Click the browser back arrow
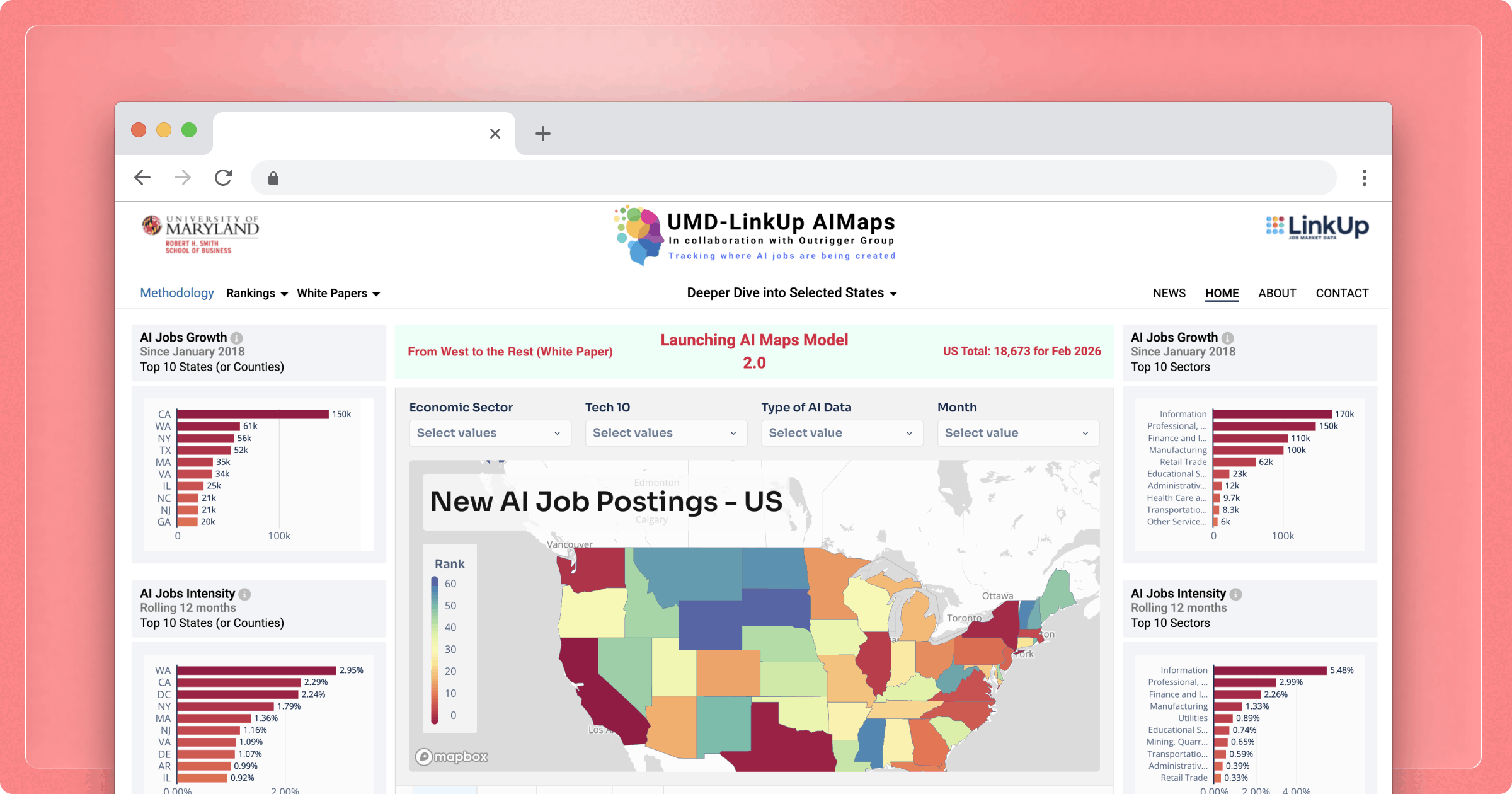This screenshot has height=794, width=1512. [x=142, y=178]
